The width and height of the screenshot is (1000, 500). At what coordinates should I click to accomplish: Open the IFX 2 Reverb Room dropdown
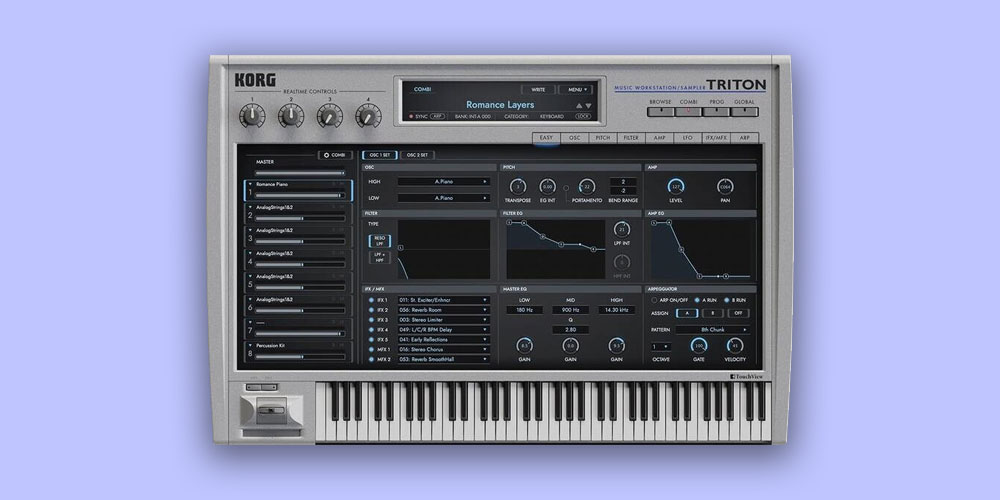coord(443,310)
